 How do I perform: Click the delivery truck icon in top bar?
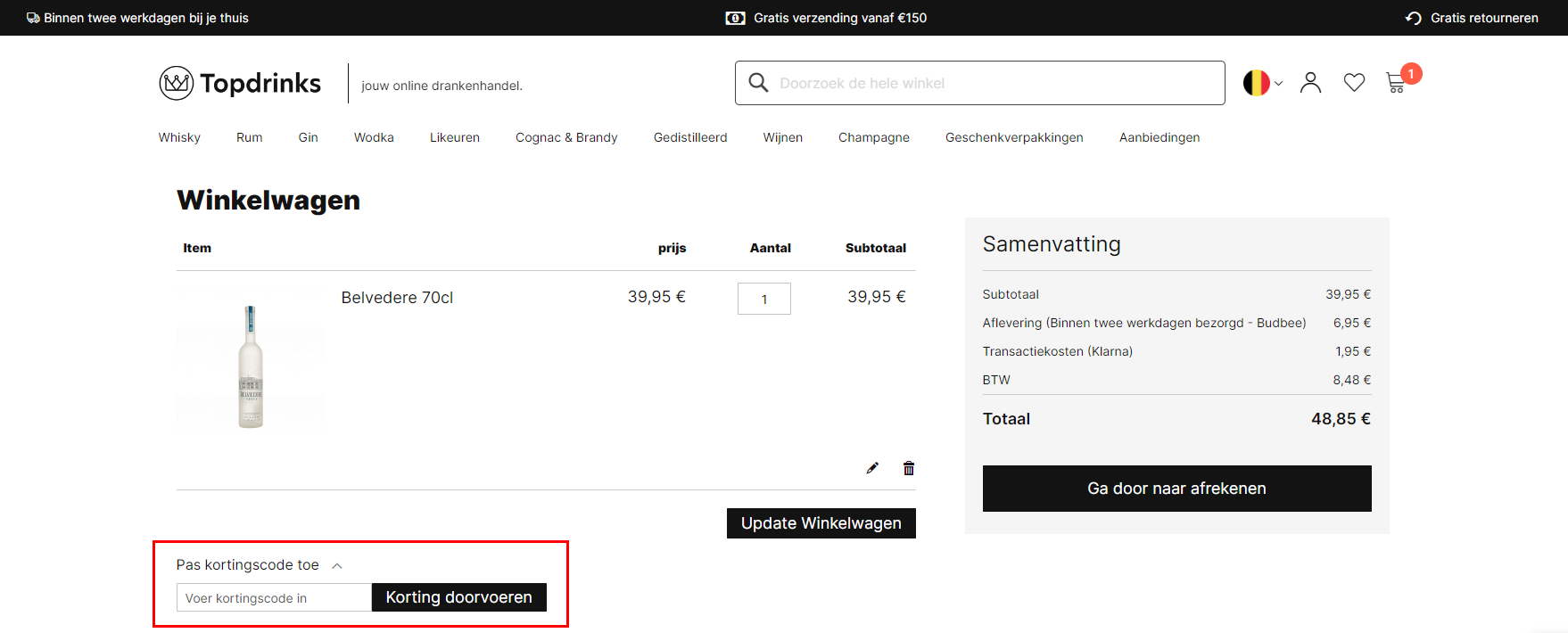pos(33,18)
